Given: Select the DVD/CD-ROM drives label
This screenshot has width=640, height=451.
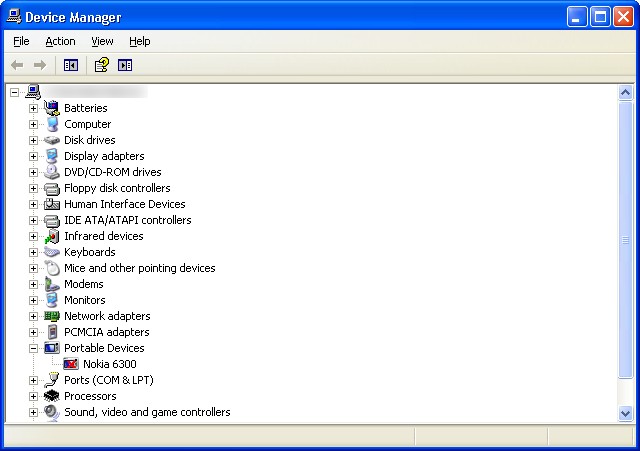Looking at the screenshot, I should point(113,172).
